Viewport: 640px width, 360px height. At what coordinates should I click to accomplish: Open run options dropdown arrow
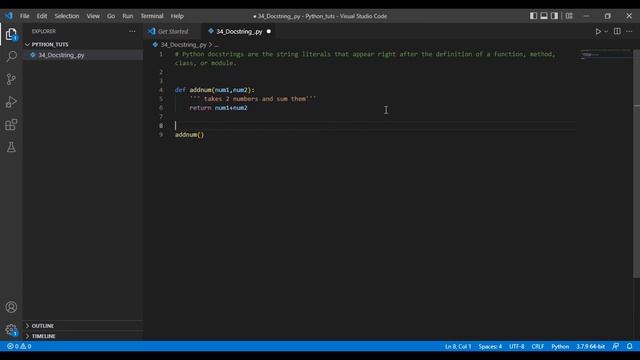tap(606, 31)
